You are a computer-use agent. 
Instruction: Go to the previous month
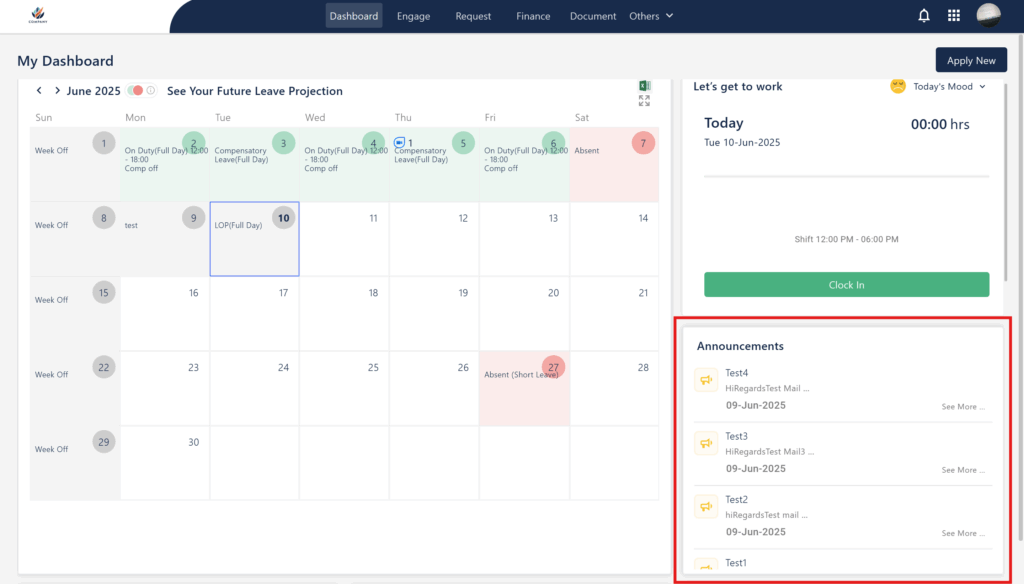point(39,91)
